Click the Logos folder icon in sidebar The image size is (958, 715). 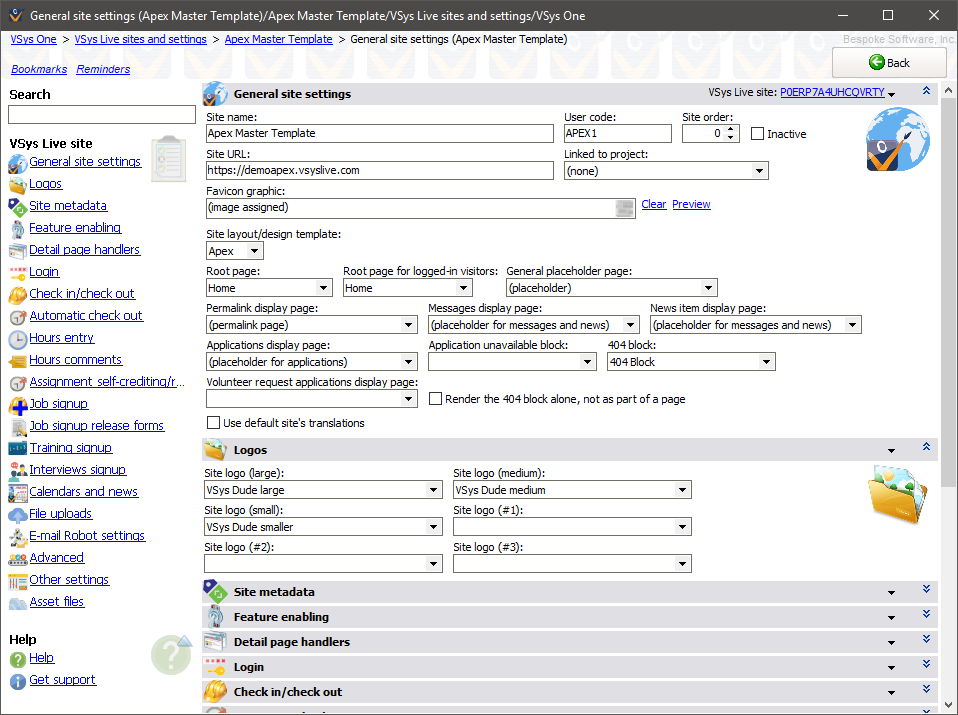point(17,184)
